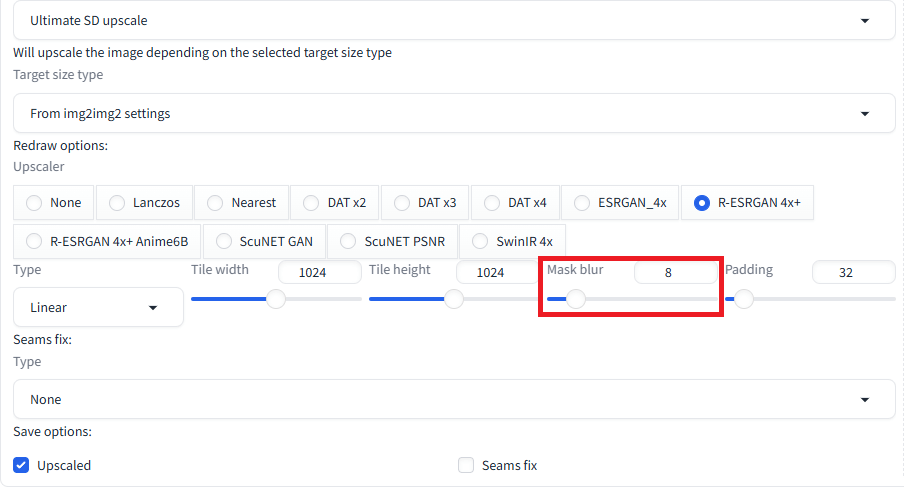The width and height of the screenshot is (904, 497).
Task: Choose the Lanczos upscaler
Action: [144, 202]
